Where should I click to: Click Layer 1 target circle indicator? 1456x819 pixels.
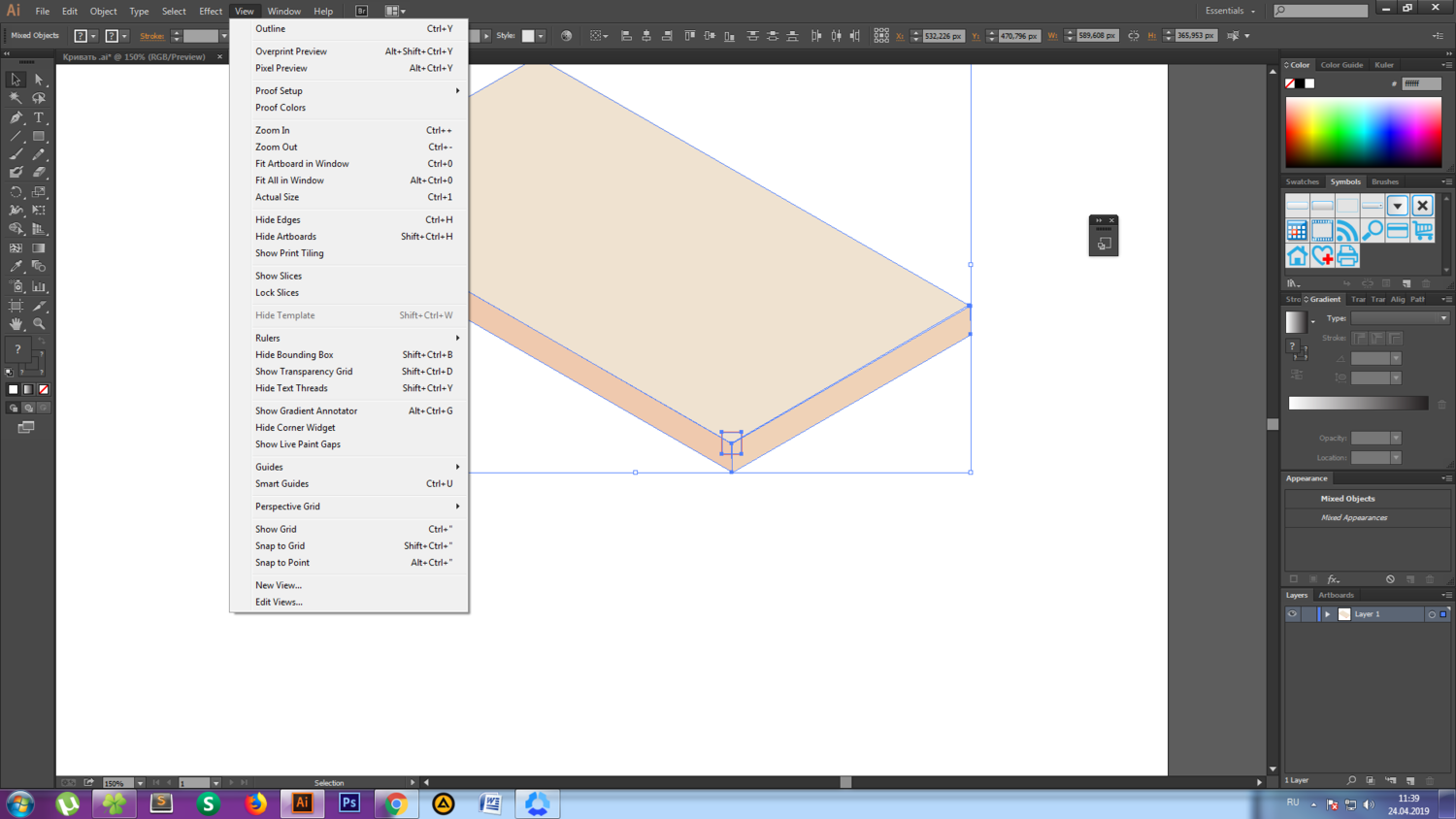tap(1431, 614)
